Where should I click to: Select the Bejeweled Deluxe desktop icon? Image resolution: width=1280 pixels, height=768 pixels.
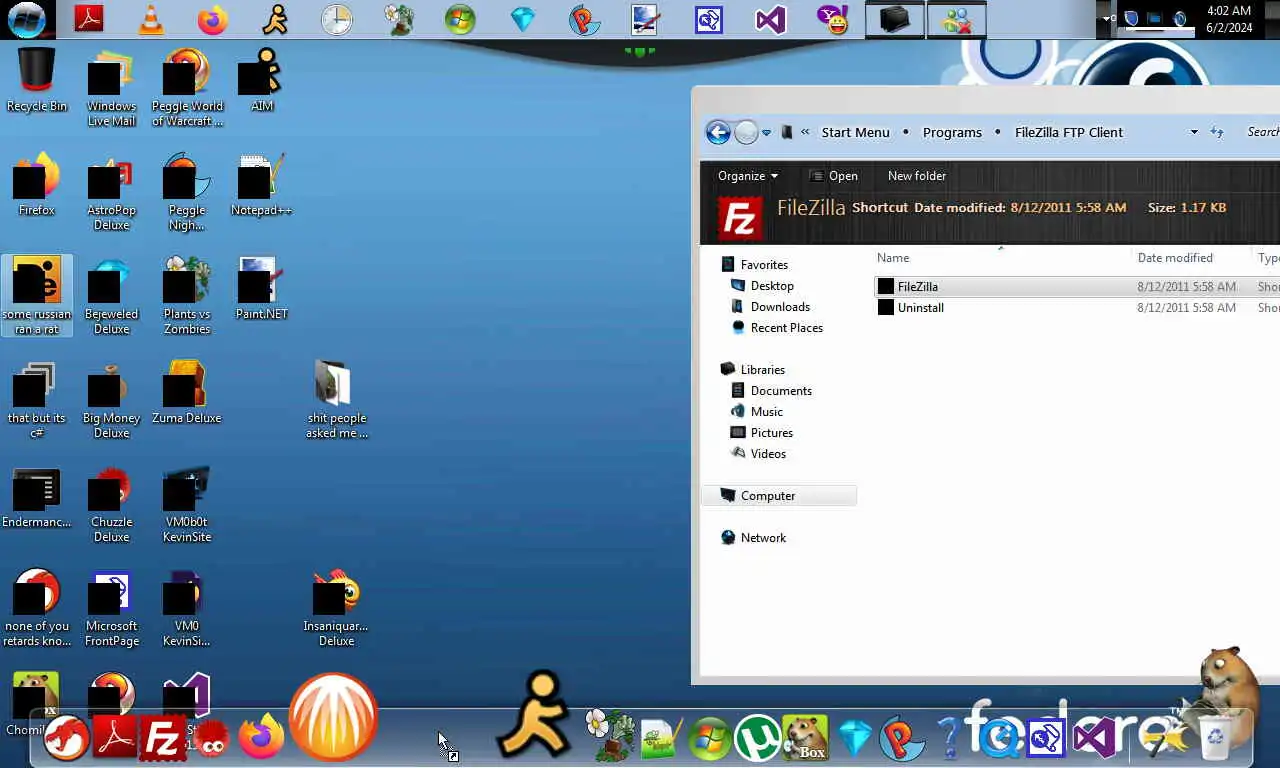[x=111, y=296]
